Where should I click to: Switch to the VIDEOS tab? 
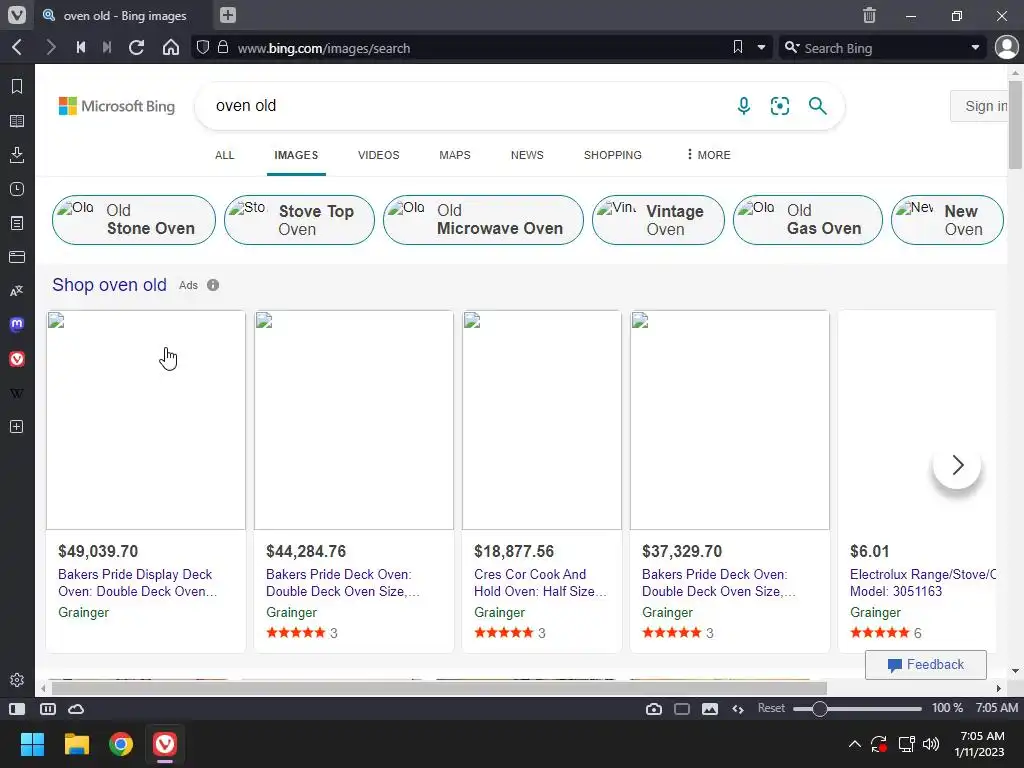click(x=379, y=155)
